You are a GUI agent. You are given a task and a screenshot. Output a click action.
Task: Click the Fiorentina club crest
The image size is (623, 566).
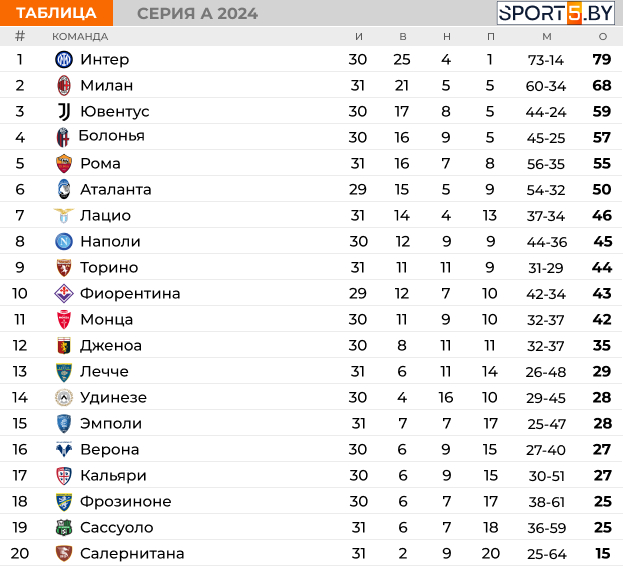tap(64, 293)
